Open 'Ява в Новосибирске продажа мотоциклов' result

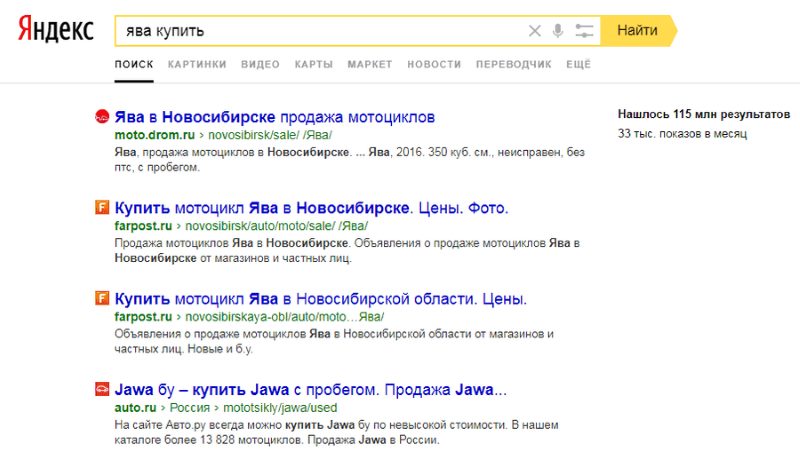click(x=274, y=117)
